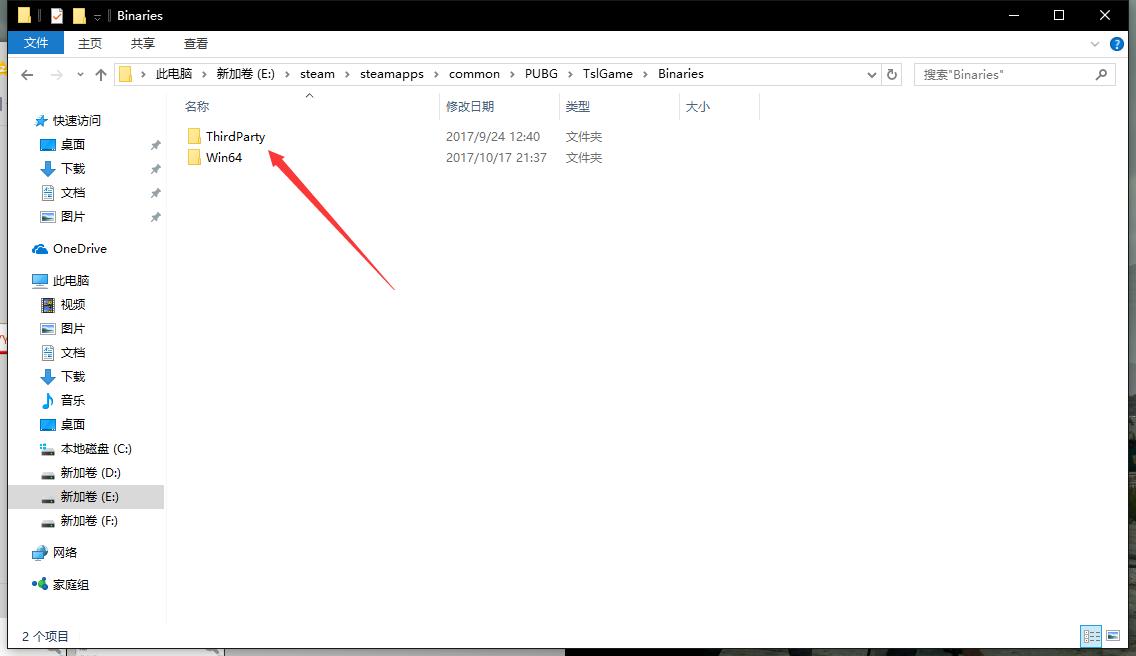Expand subfolders arrow after TslGame breadcrumb

click(645, 74)
